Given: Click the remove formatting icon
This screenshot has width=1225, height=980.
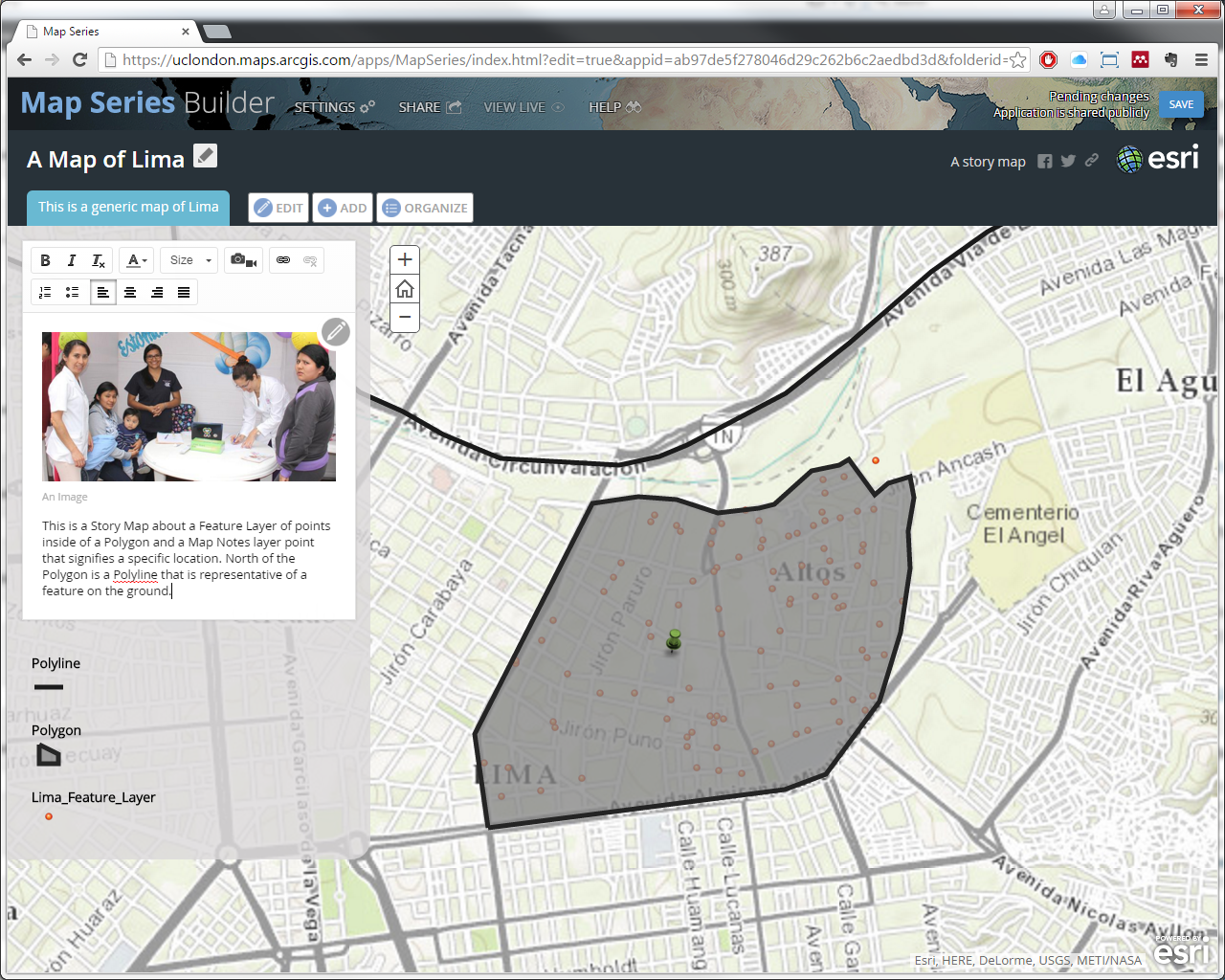Looking at the screenshot, I should 99,260.
